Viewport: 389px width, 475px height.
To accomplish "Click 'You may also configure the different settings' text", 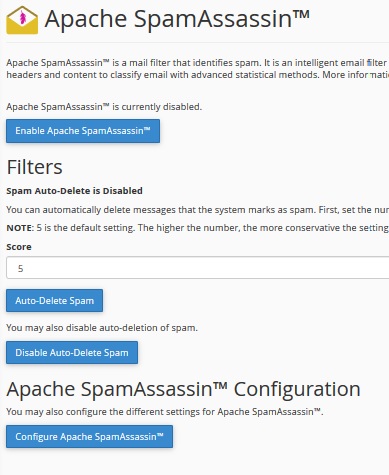I will point(165,412).
